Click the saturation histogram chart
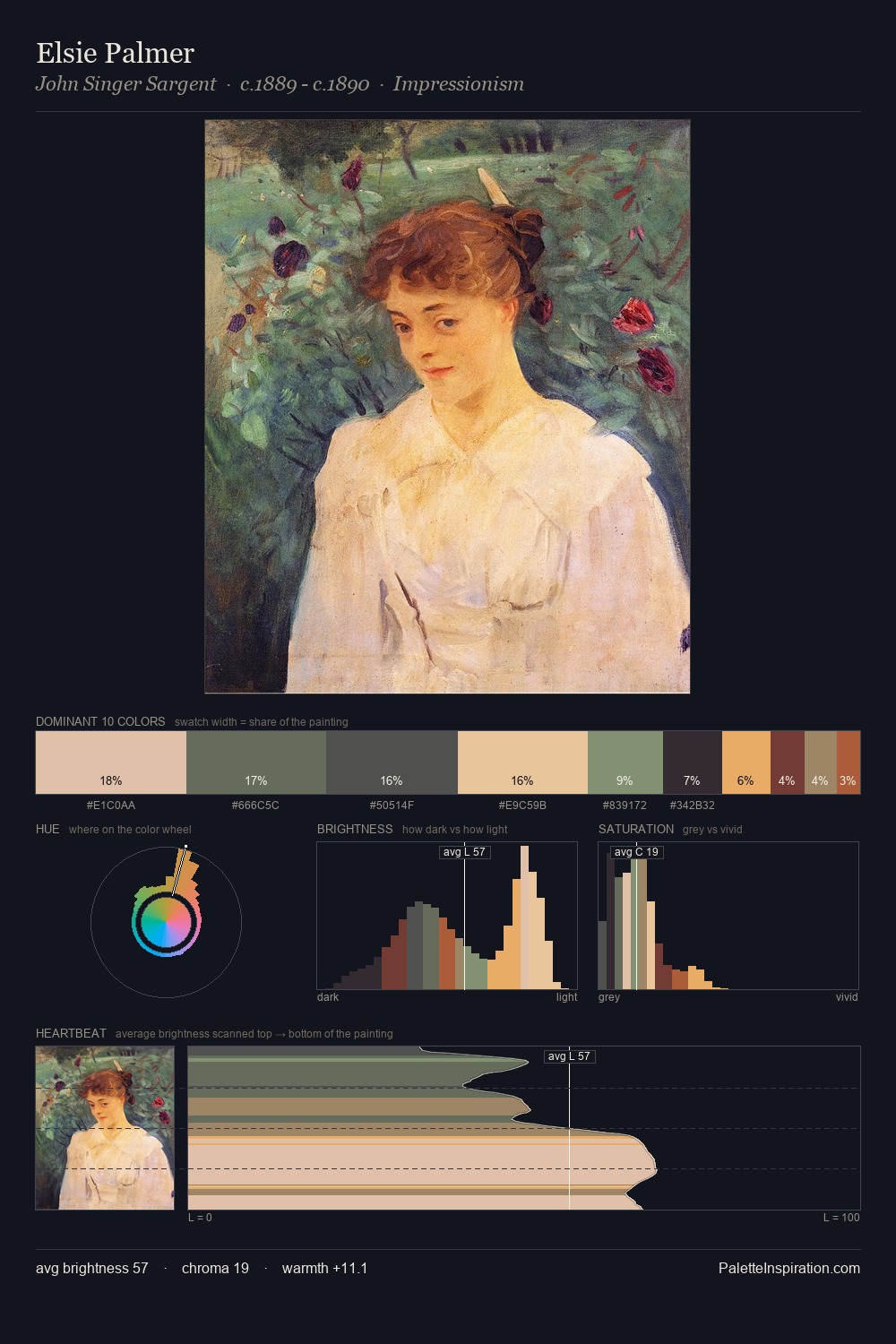 click(x=728, y=916)
